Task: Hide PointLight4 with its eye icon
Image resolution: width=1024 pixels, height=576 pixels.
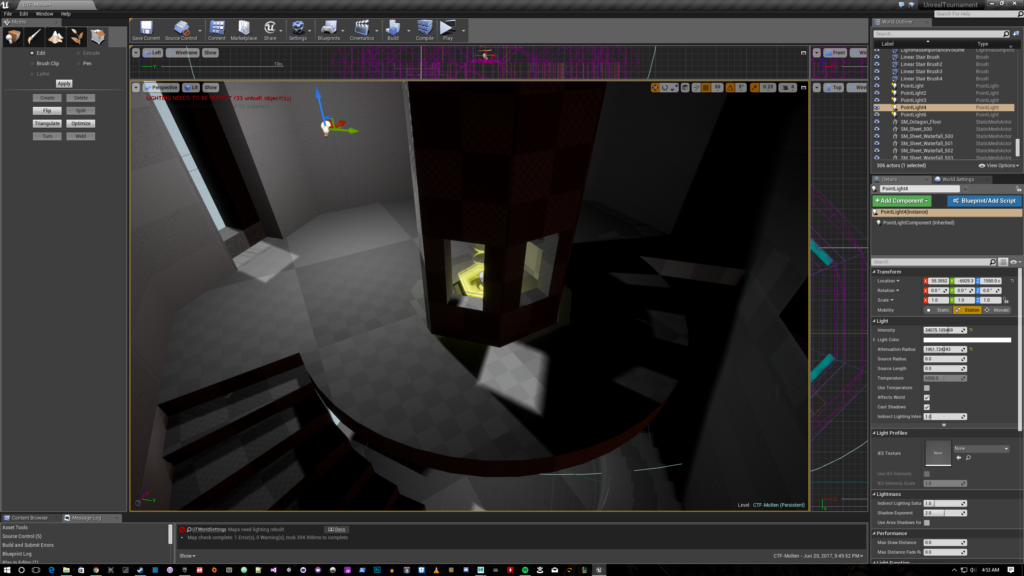Action: pyautogui.click(x=877, y=107)
